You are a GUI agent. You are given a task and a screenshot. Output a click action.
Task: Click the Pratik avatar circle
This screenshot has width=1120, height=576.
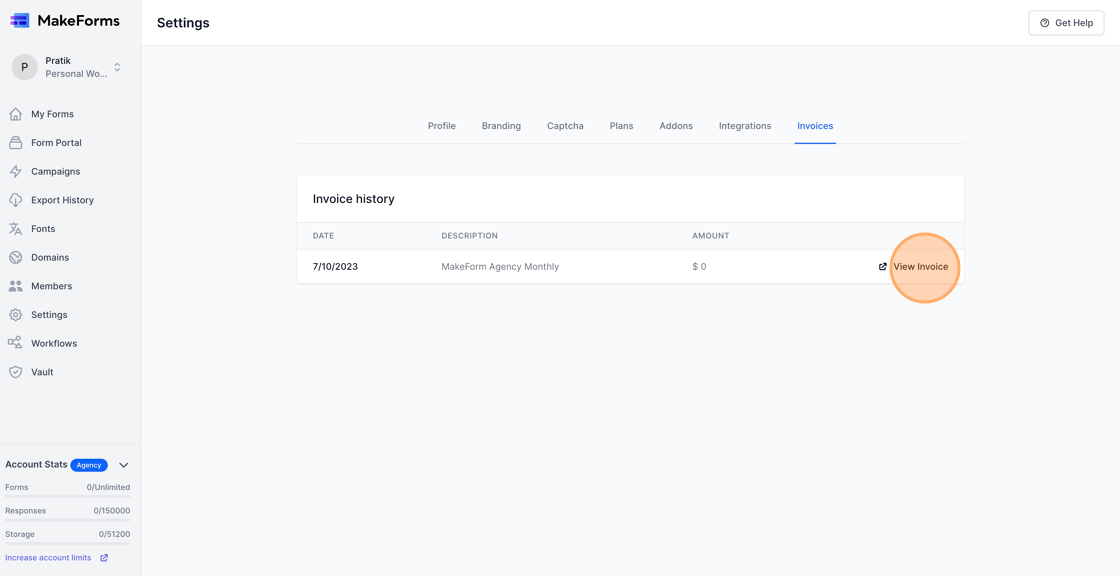(24, 67)
